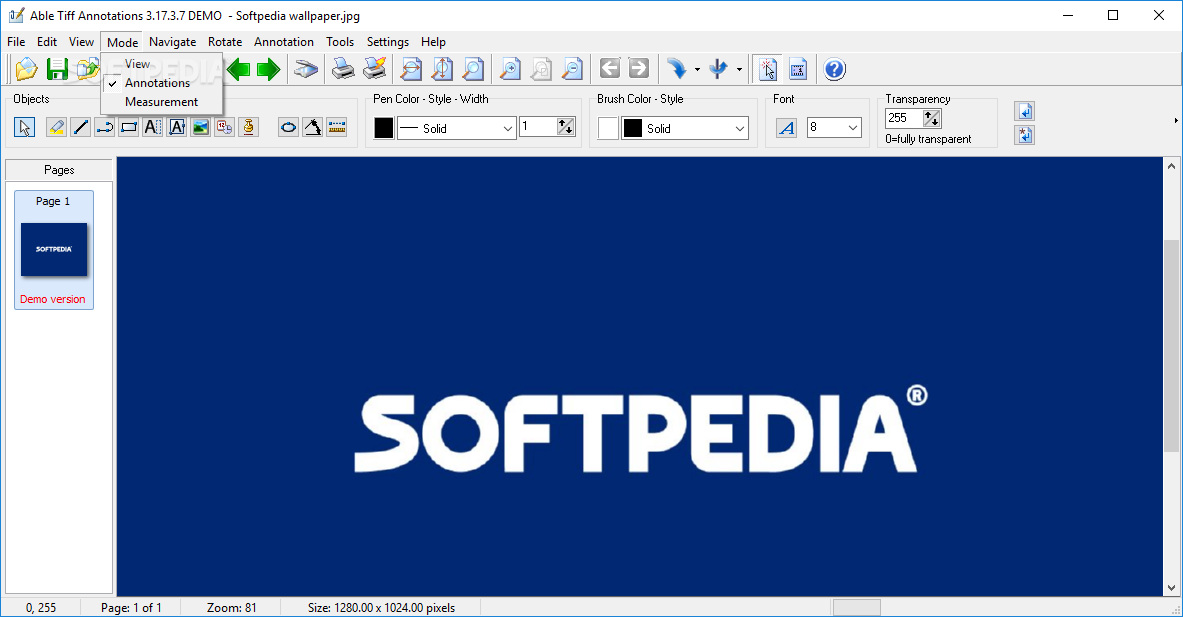Viewport: 1183px width, 617px height.
Task: Expand hidden toolbar items via right-edge arrow
Action: click(x=1175, y=120)
